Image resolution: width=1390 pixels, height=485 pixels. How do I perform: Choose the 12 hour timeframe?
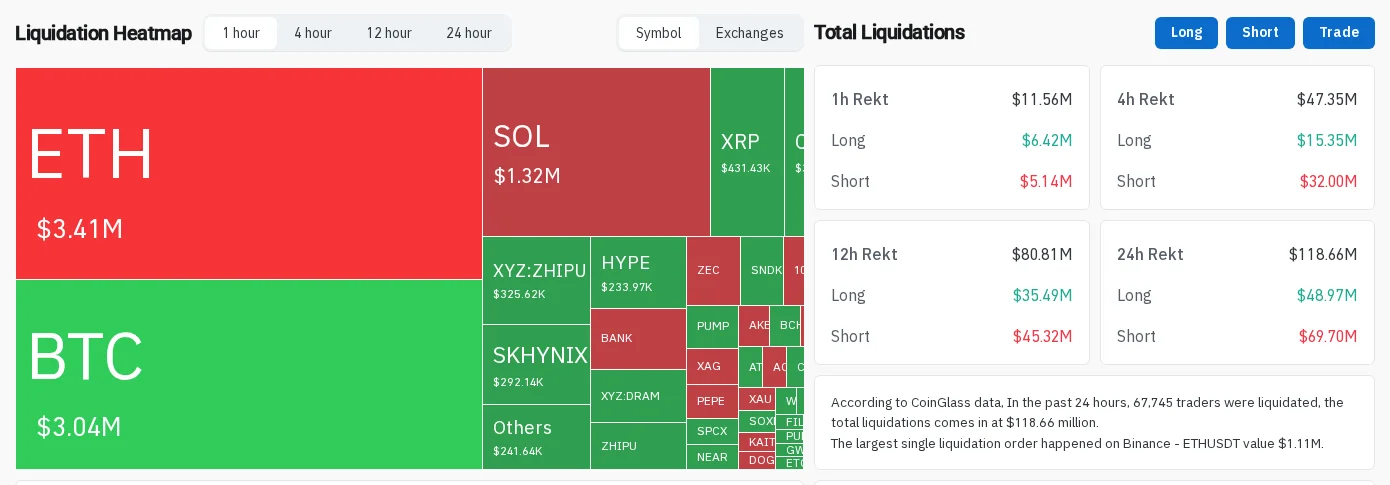(389, 33)
